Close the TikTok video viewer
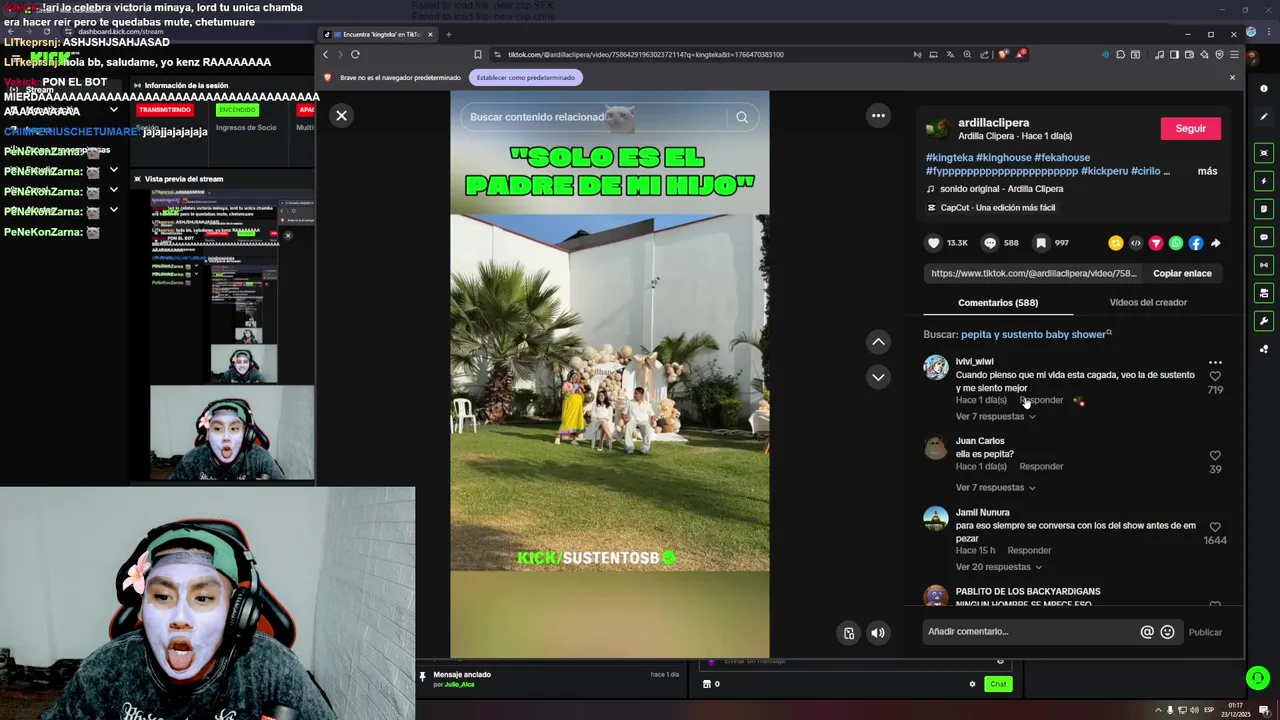This screenshot has height=720, width=1280. pyautogui.click(x=341, y=115)
